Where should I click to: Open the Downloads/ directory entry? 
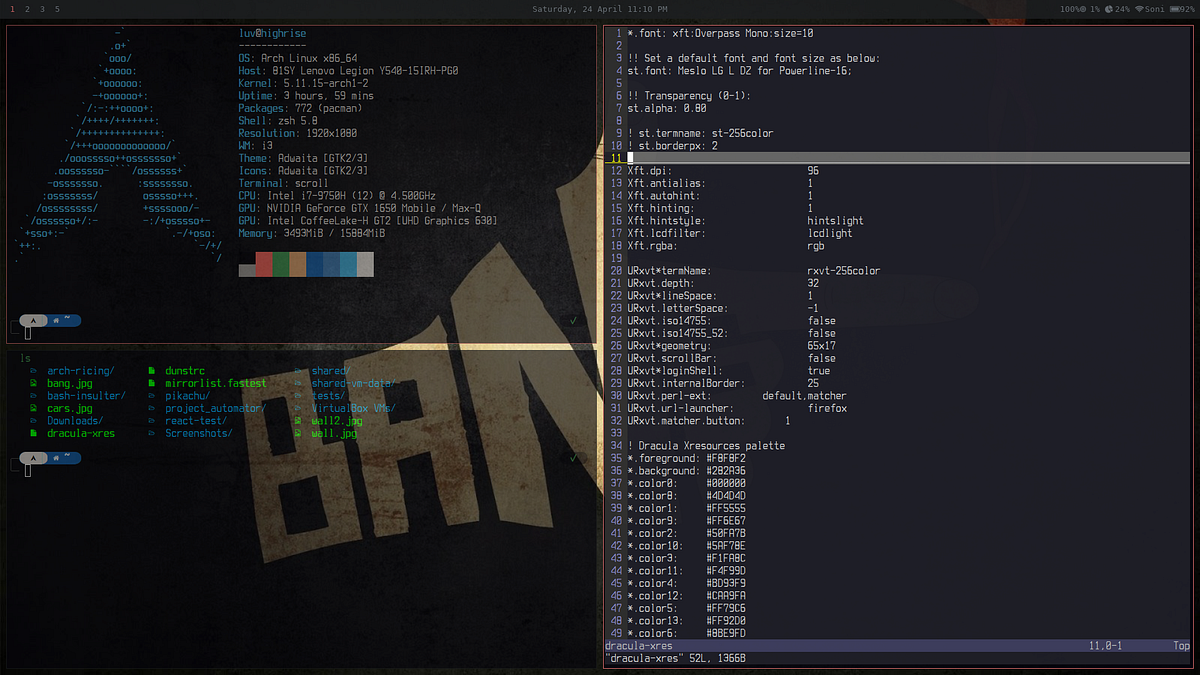(76, 420)
